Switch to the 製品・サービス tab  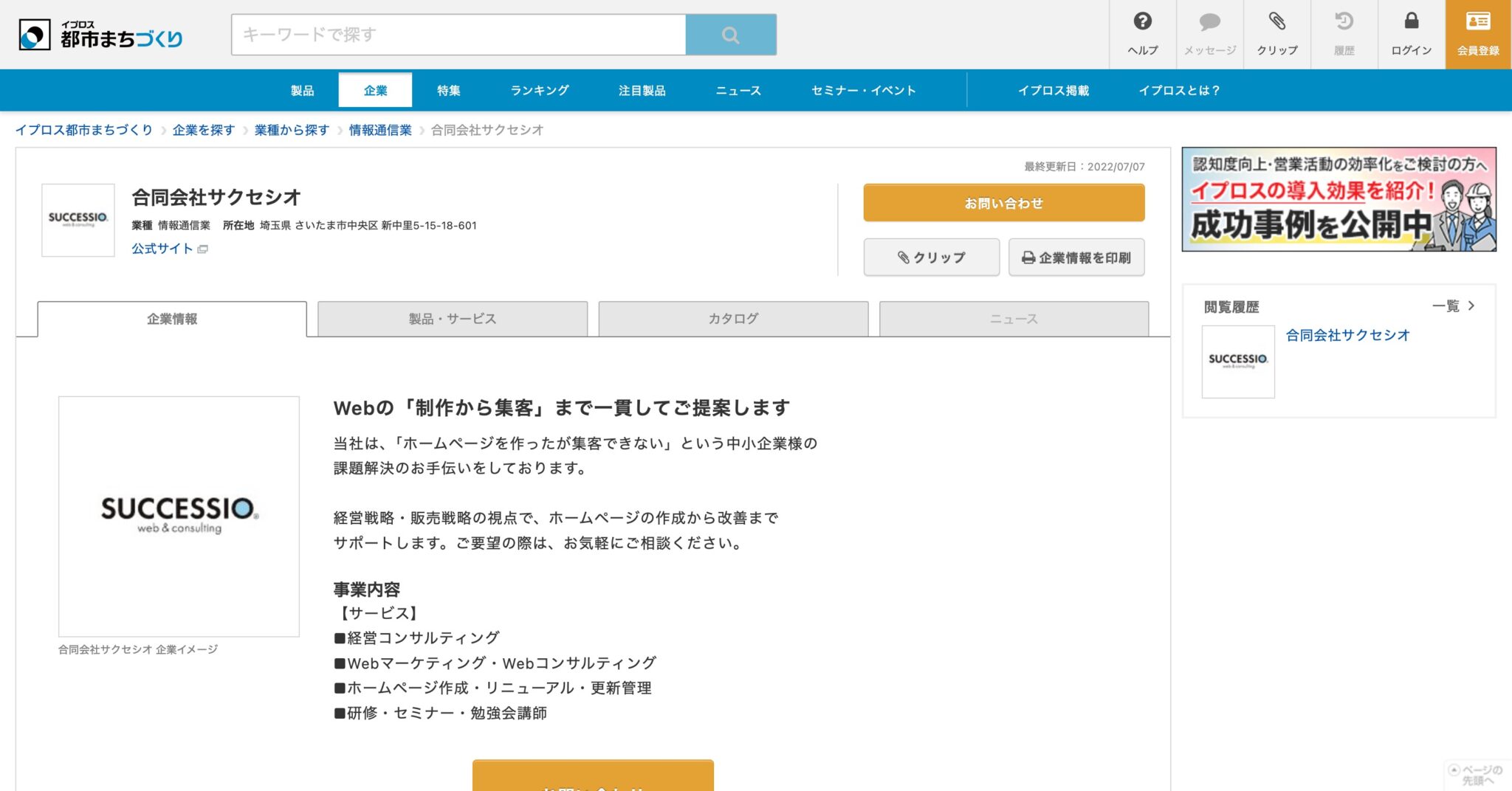tap(453, 319)
